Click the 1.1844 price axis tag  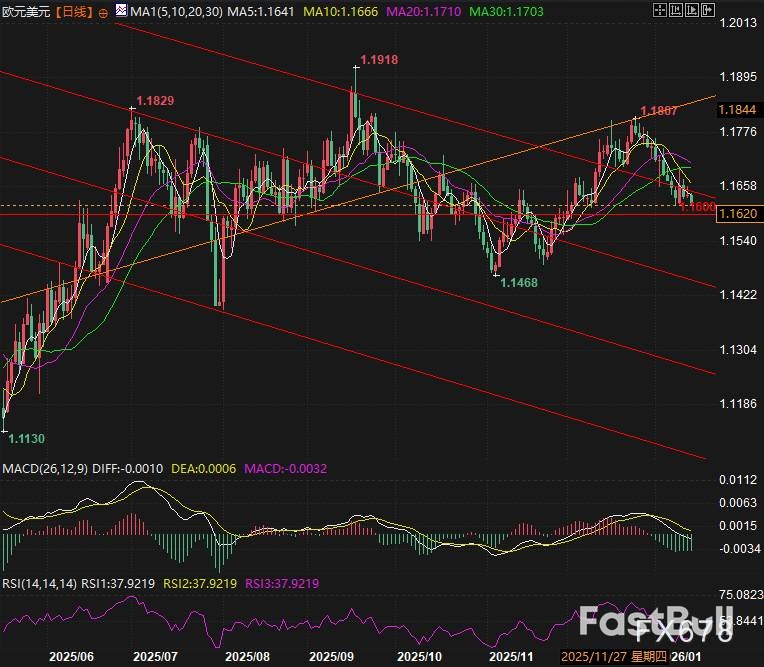click(x=738, y=109)
